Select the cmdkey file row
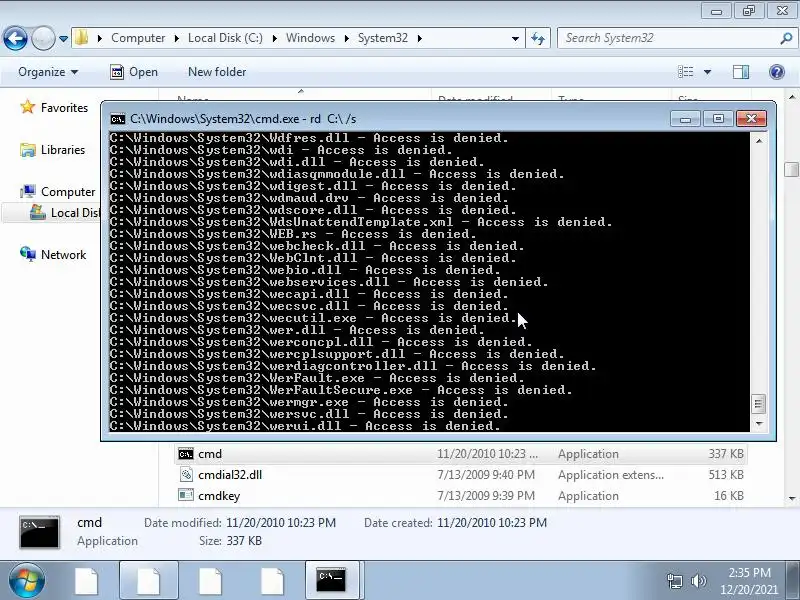The width and height of the screenshot is (800, 600). [x=461, y=495]
